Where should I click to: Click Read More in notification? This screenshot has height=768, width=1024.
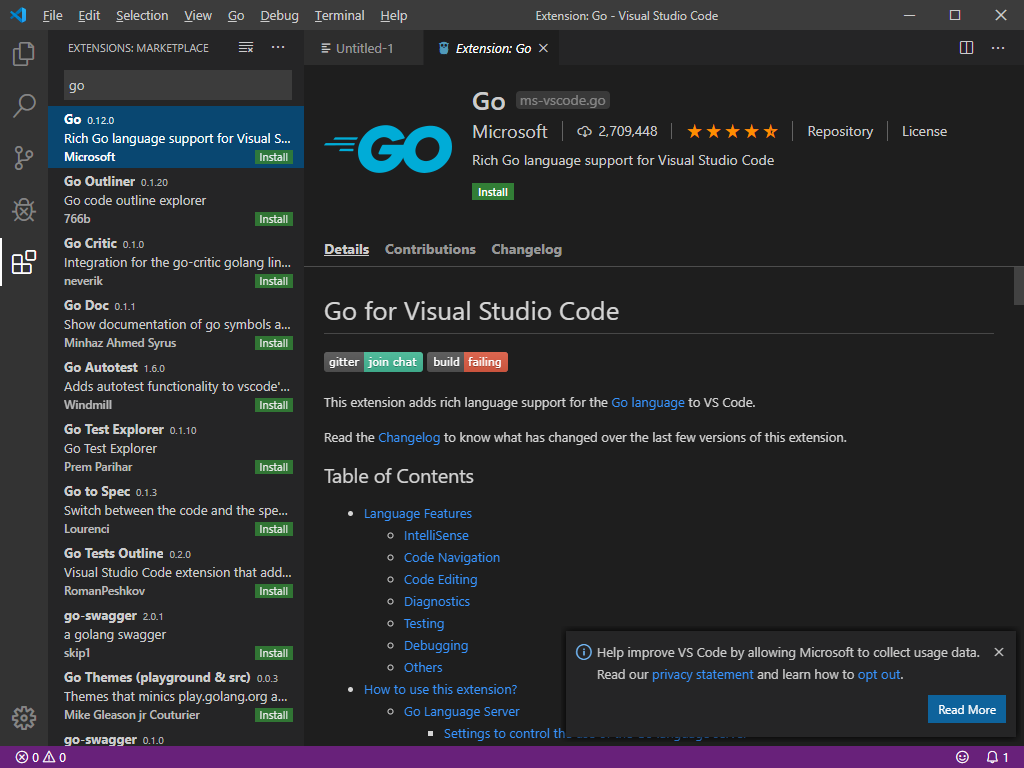coord(967,709)
